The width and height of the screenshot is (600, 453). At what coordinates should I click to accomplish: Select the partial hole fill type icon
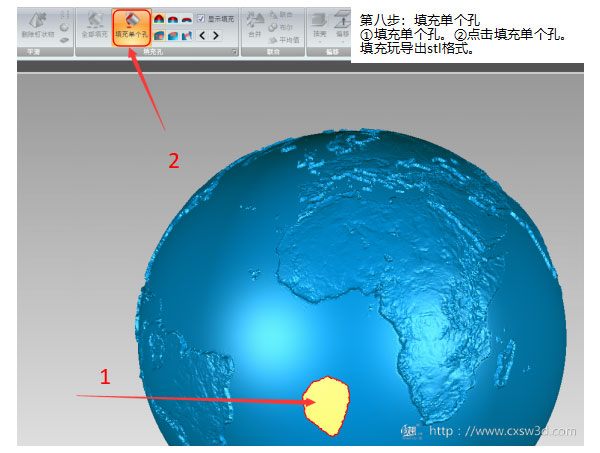173,36
